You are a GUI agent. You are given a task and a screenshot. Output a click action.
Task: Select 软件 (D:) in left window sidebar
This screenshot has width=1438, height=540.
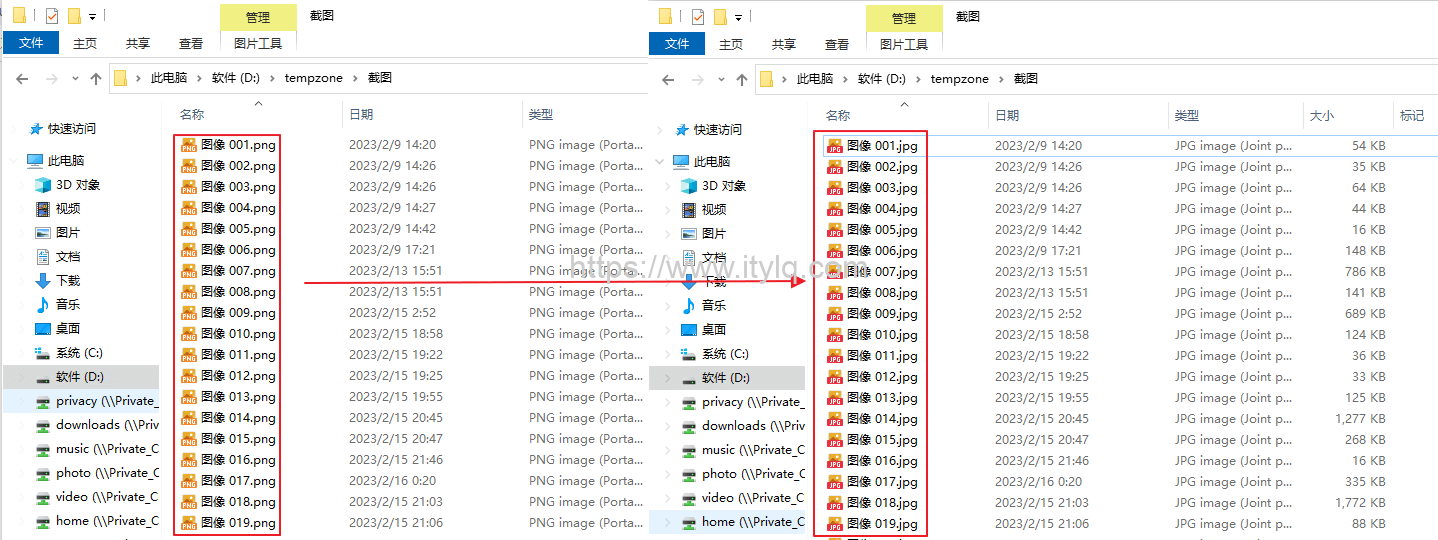(x=81, y=377)
